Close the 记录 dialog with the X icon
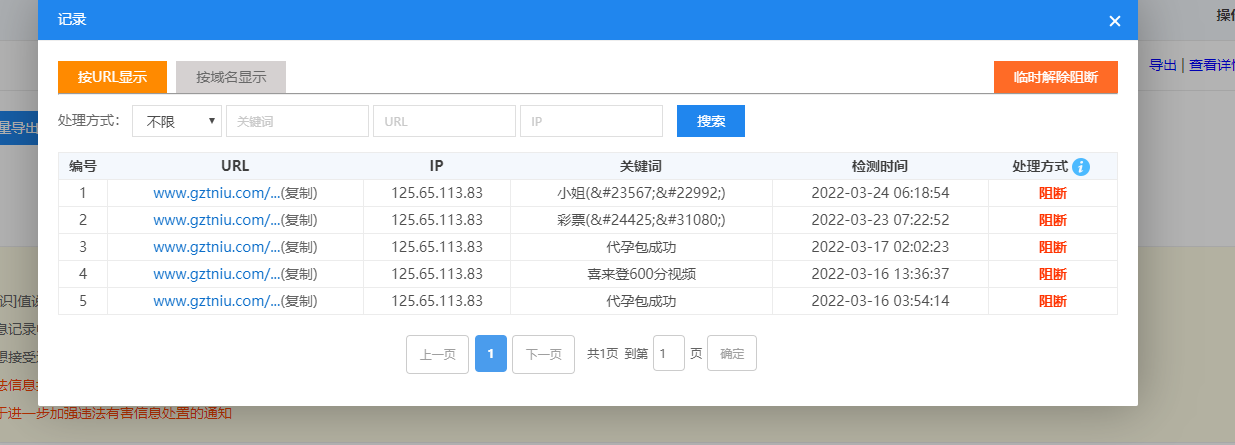The image size is (1235, 445). coord(1115,21)
